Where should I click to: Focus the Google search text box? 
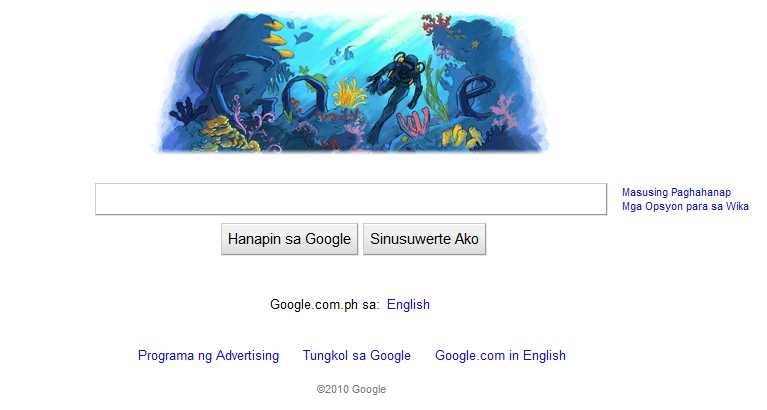(351, 199)
